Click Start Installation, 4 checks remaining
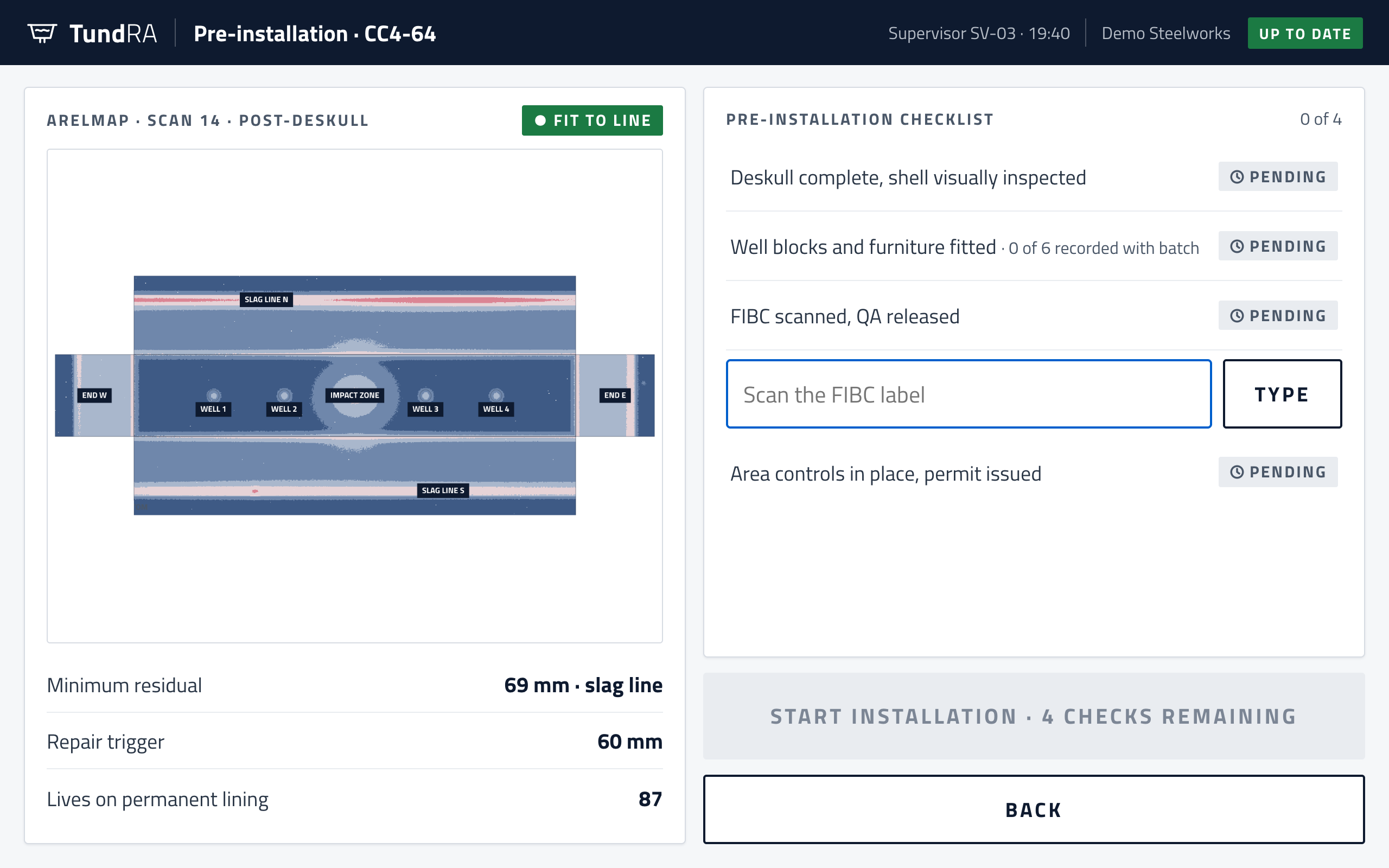 click(x=1034, y=717)
